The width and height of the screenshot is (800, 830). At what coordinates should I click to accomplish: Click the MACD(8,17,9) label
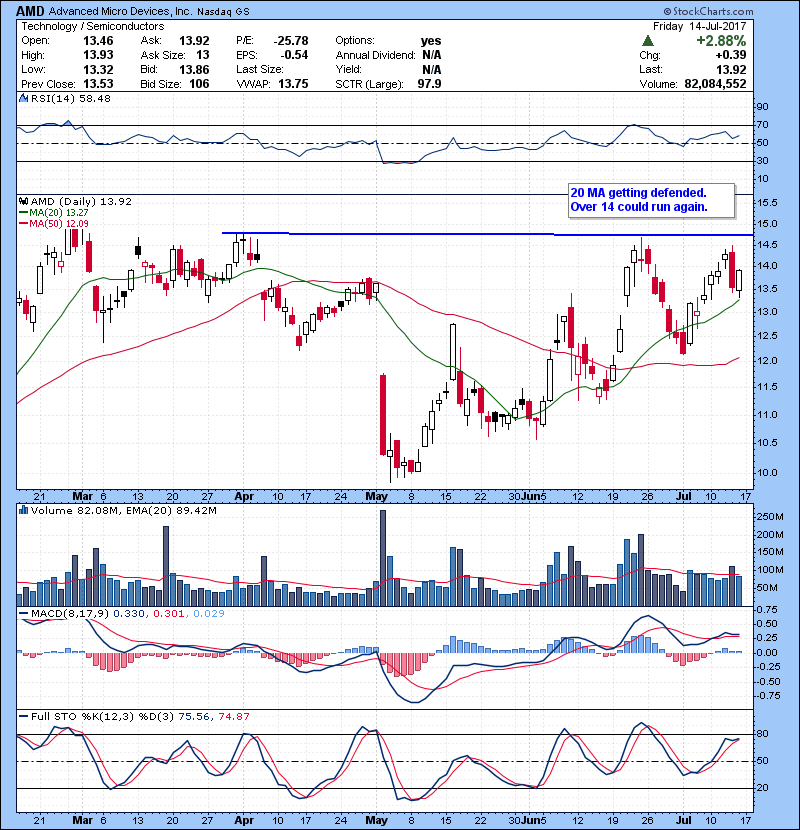(70, 614)
